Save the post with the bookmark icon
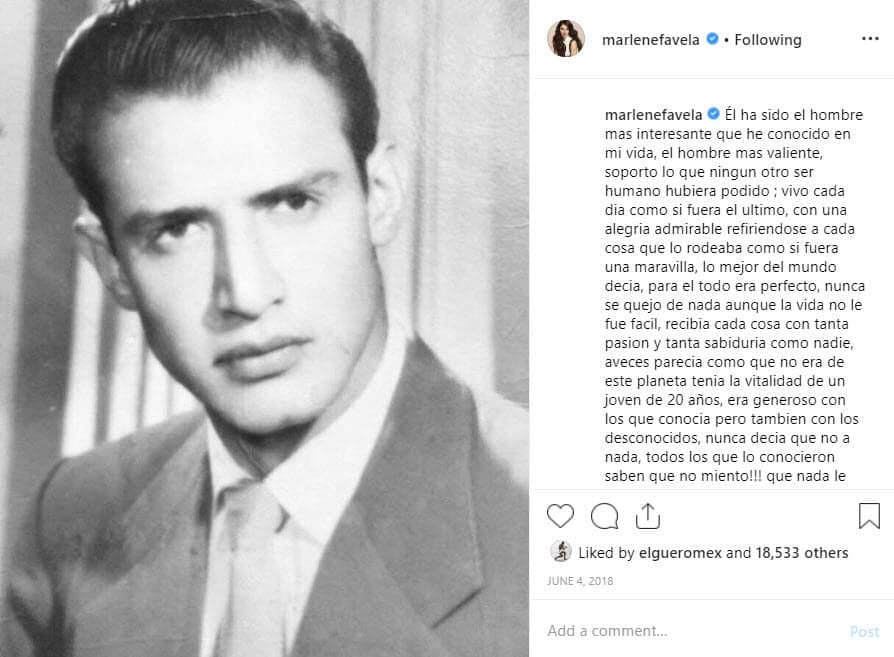Viewport: 894px width, 657px height. 867,516
